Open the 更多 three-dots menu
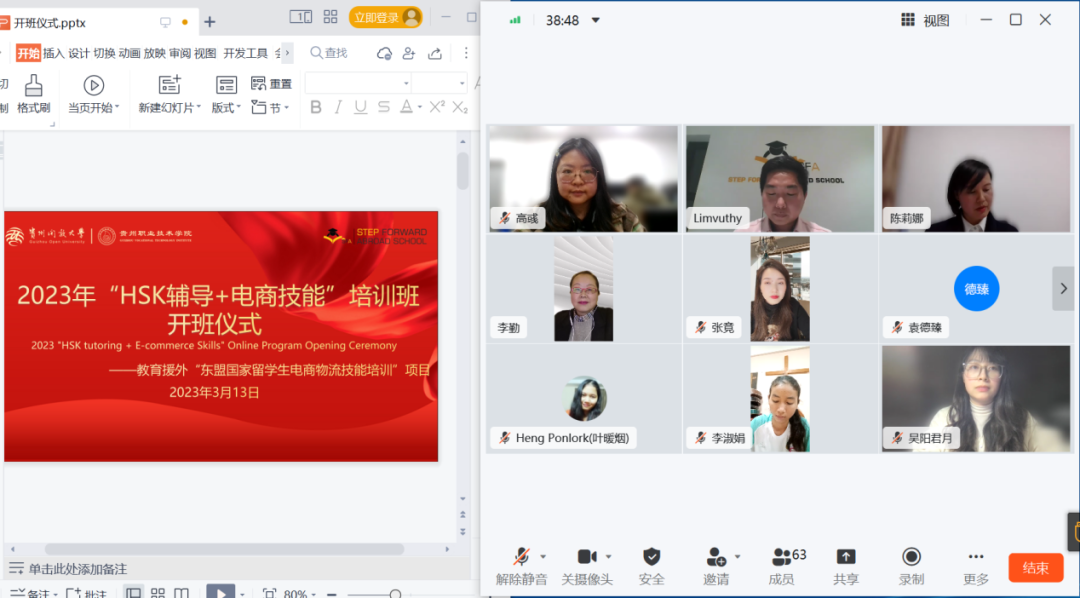Screen dimensions: 1080x598 pyautogui.click(x=976, y=557)
